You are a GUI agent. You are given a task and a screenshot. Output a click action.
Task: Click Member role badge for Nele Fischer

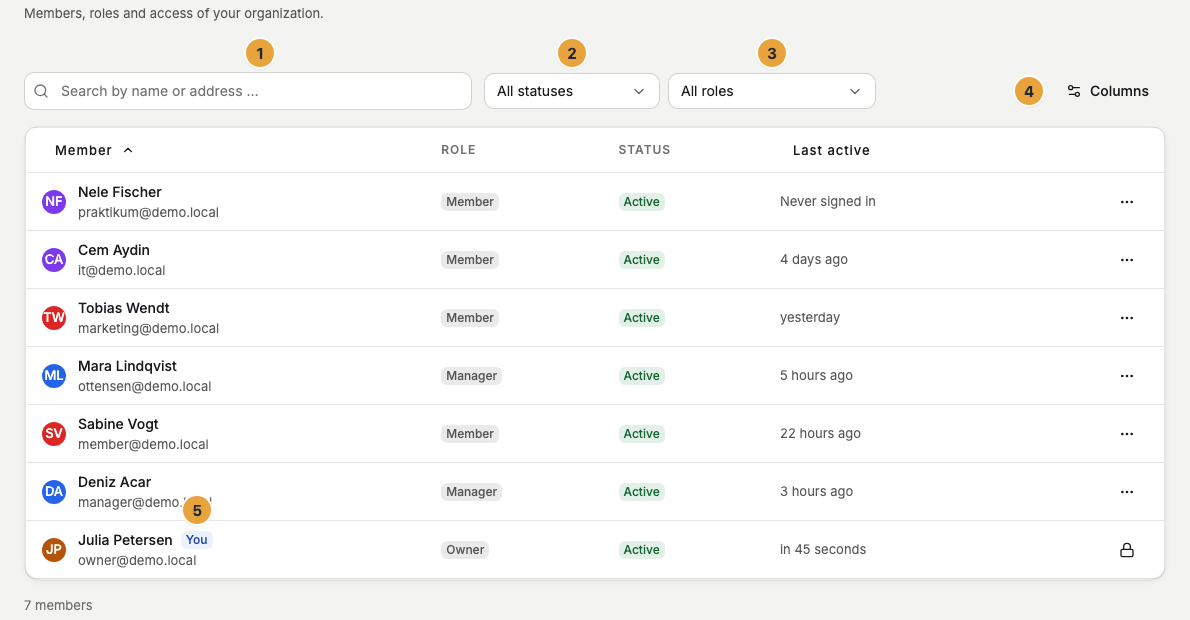[x=470, y=202]
